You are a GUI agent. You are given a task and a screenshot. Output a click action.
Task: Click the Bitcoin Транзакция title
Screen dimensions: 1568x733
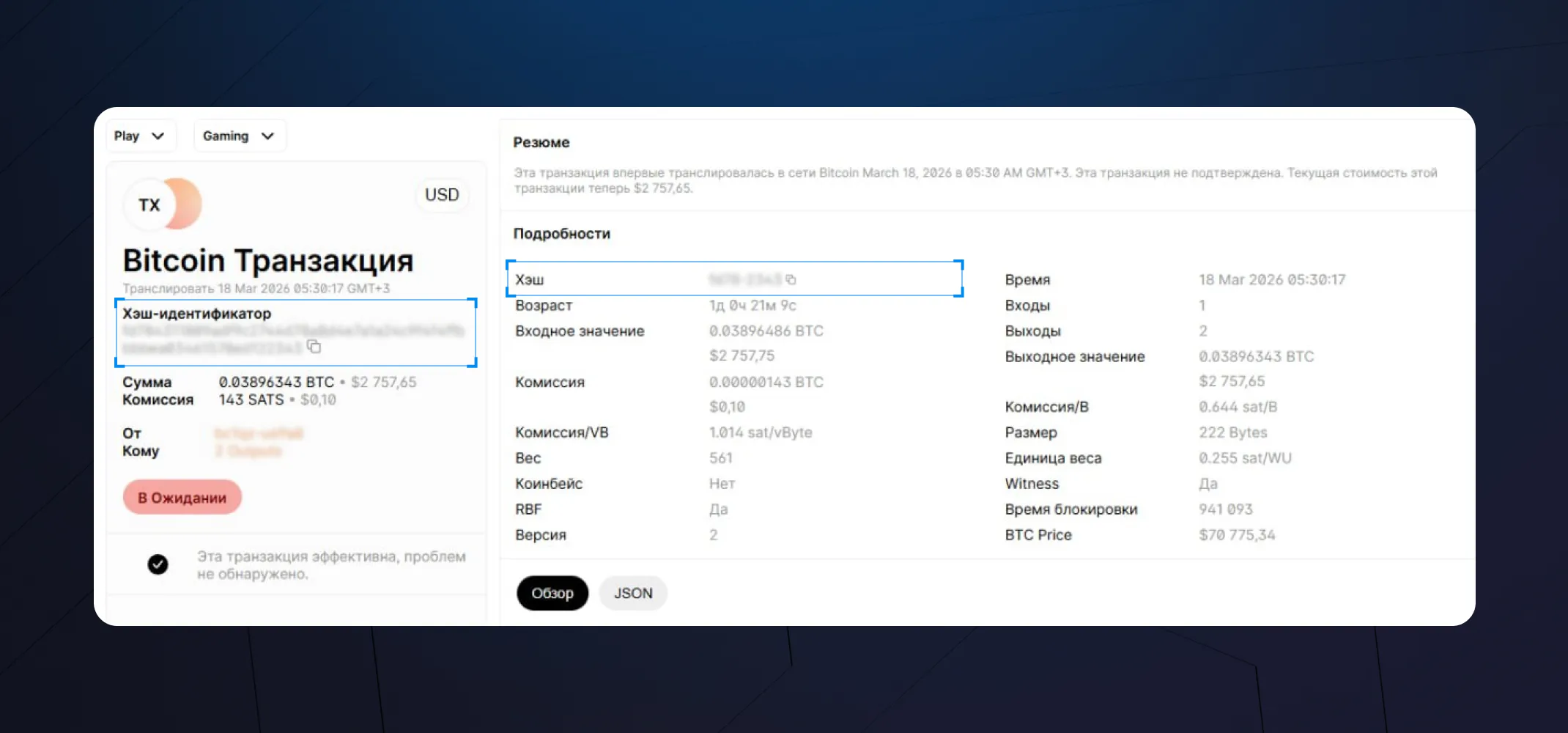click(x=268, y=260)
